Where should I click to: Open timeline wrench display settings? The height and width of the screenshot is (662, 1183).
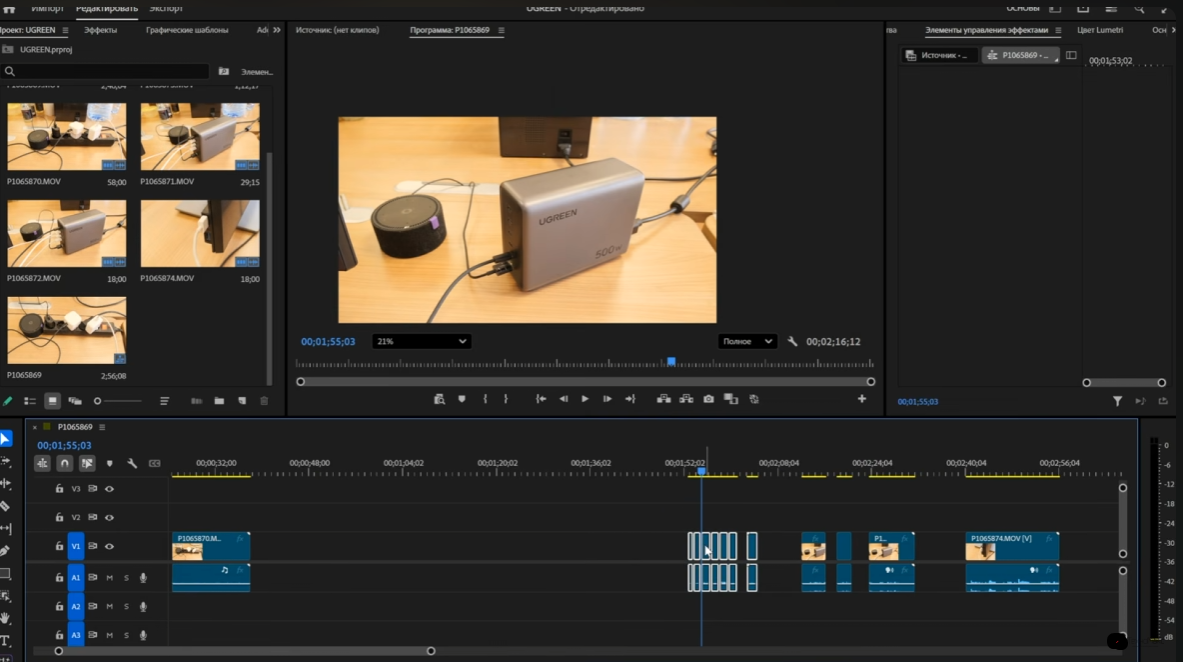pyautogui.click(x=132, y=463)
